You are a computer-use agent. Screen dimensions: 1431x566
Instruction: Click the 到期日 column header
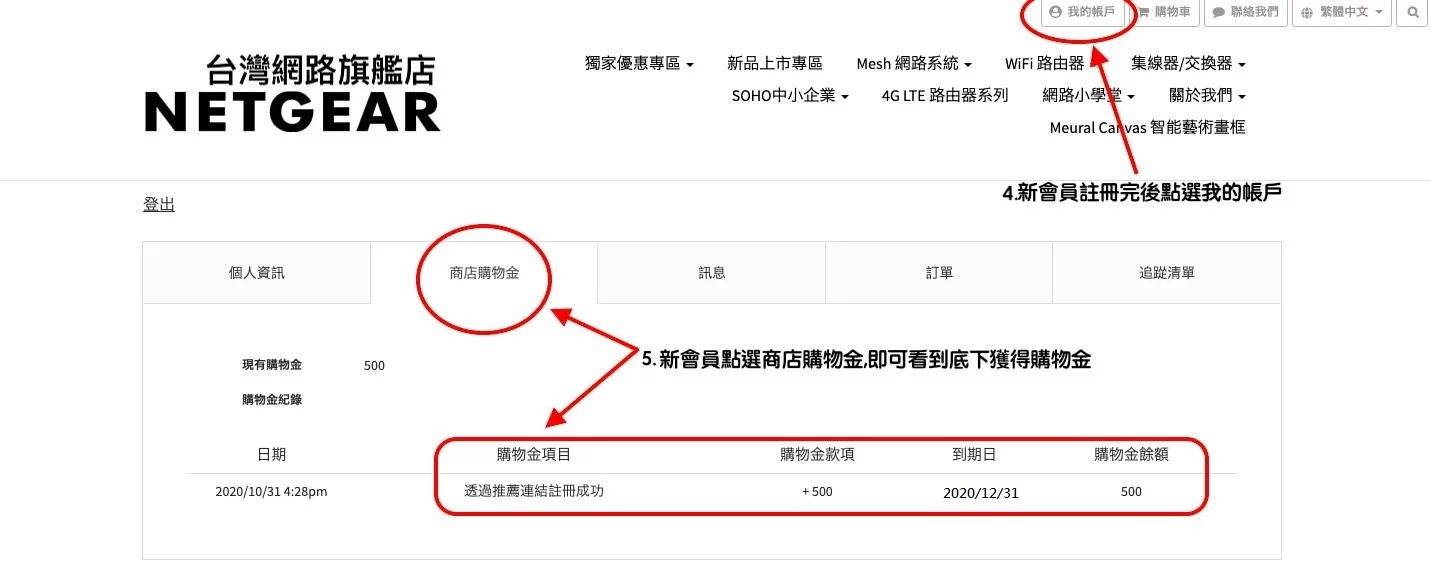[x=973, y=454]
